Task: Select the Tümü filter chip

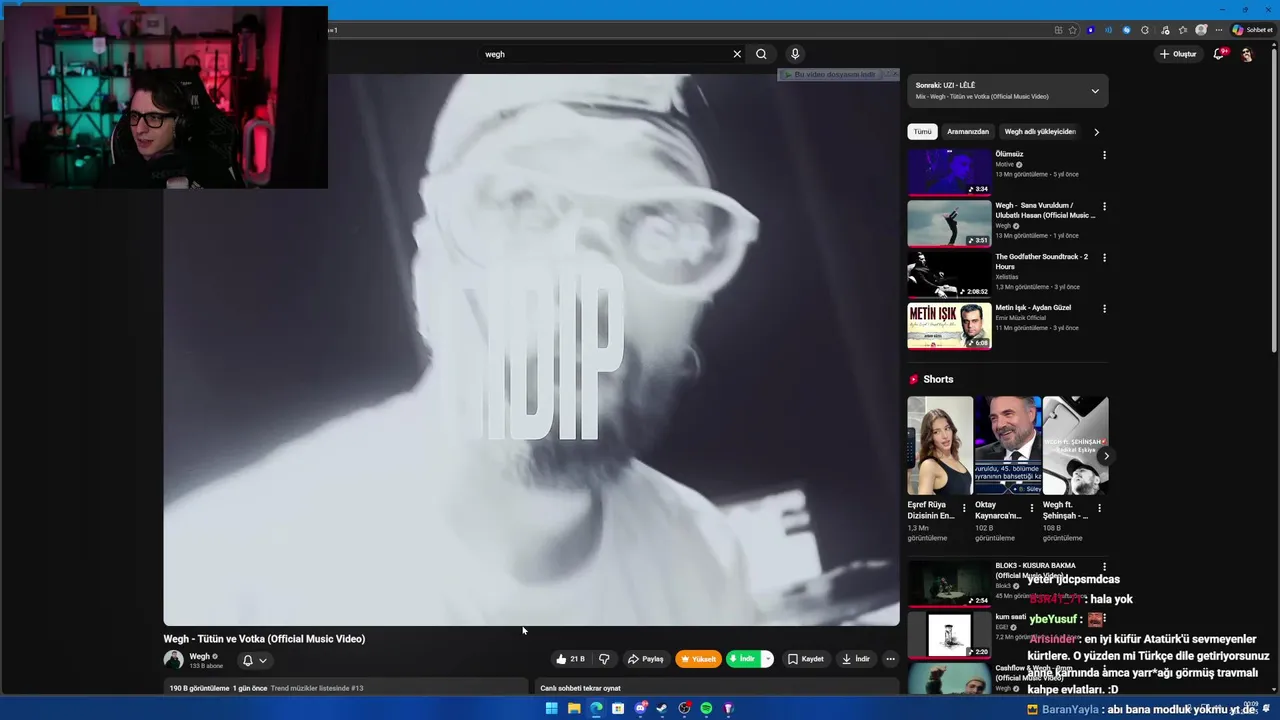Action: pyautogui.click(x=922, y=131)
